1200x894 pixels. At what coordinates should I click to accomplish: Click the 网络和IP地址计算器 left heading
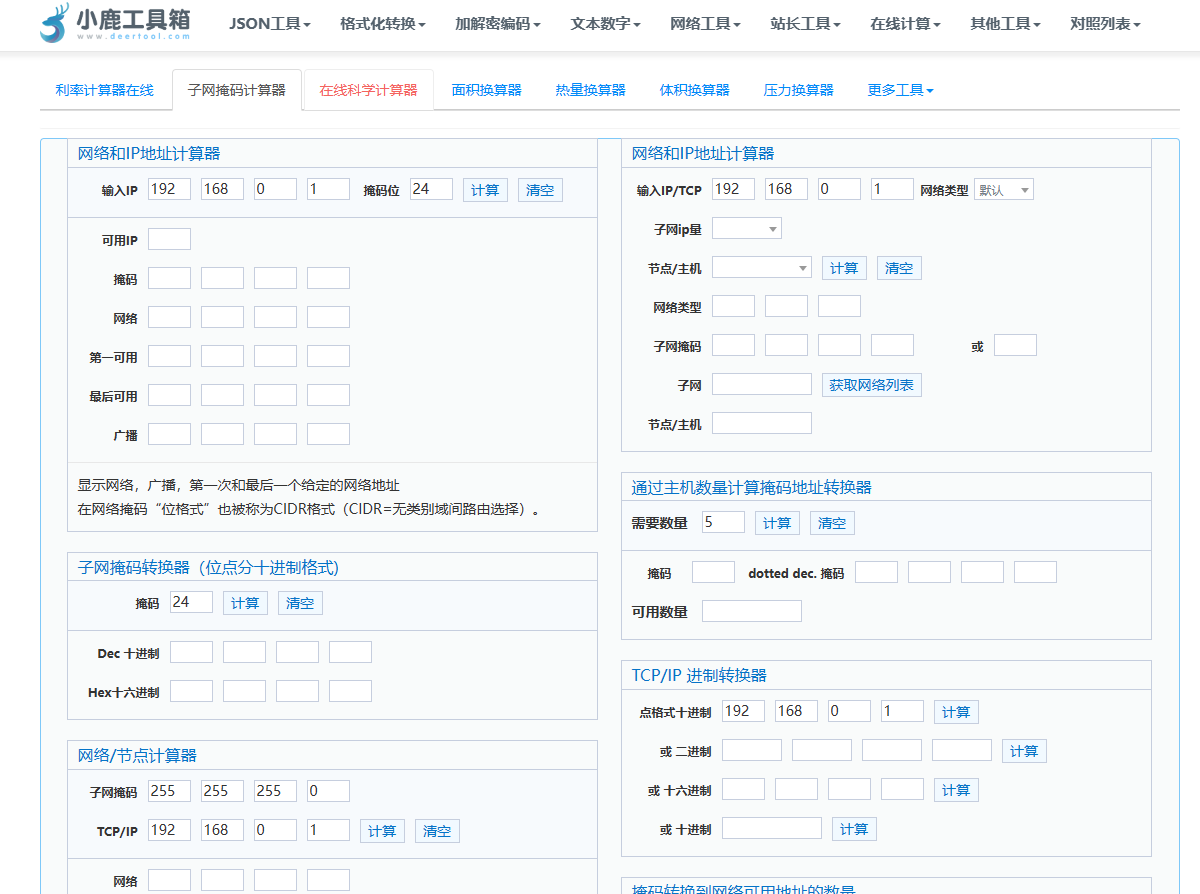149,153
